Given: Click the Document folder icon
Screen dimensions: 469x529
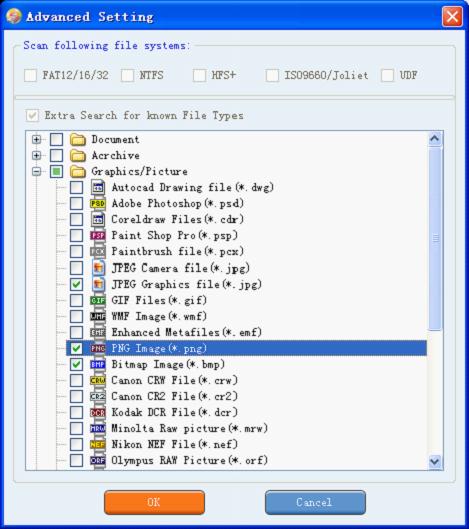Looking at the screenshot, I should pyautogui.click(x=78, y=139).
